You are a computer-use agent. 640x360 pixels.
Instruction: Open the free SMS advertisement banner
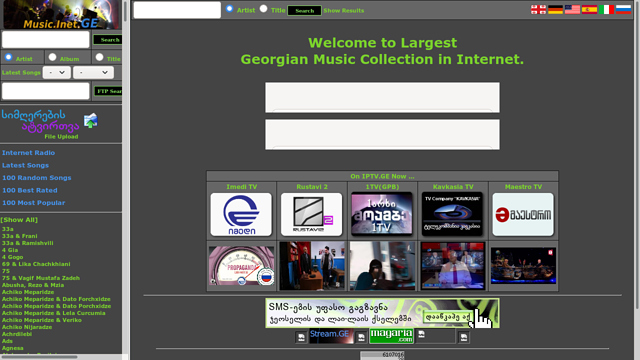tap(382, 313)
